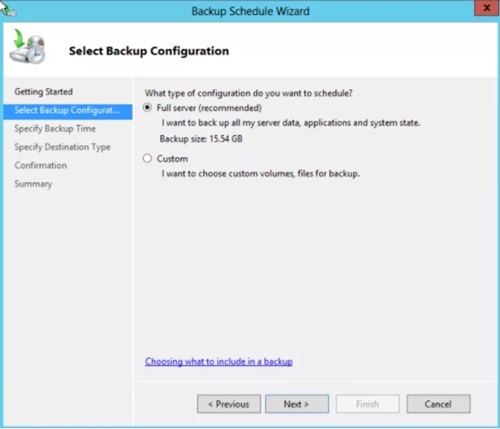Jump to the Summary step
The height and width of the screenshot is (429, 500).
pos(33,184)
